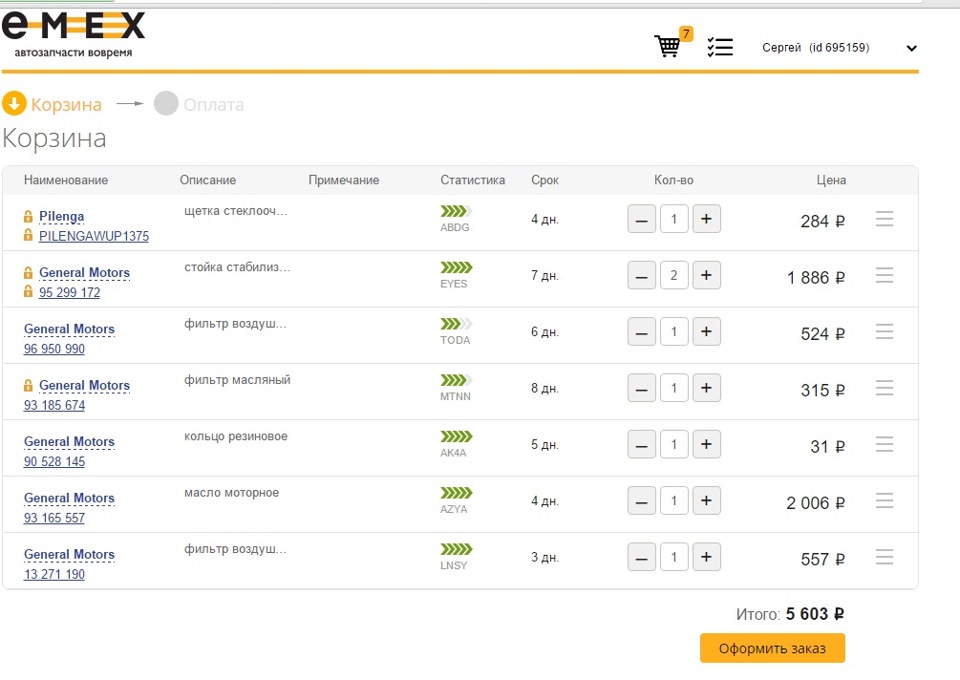Open row menu for 2 006 ₽ motor oil
This screenshot has width=960, height=680.
[884, 501]
